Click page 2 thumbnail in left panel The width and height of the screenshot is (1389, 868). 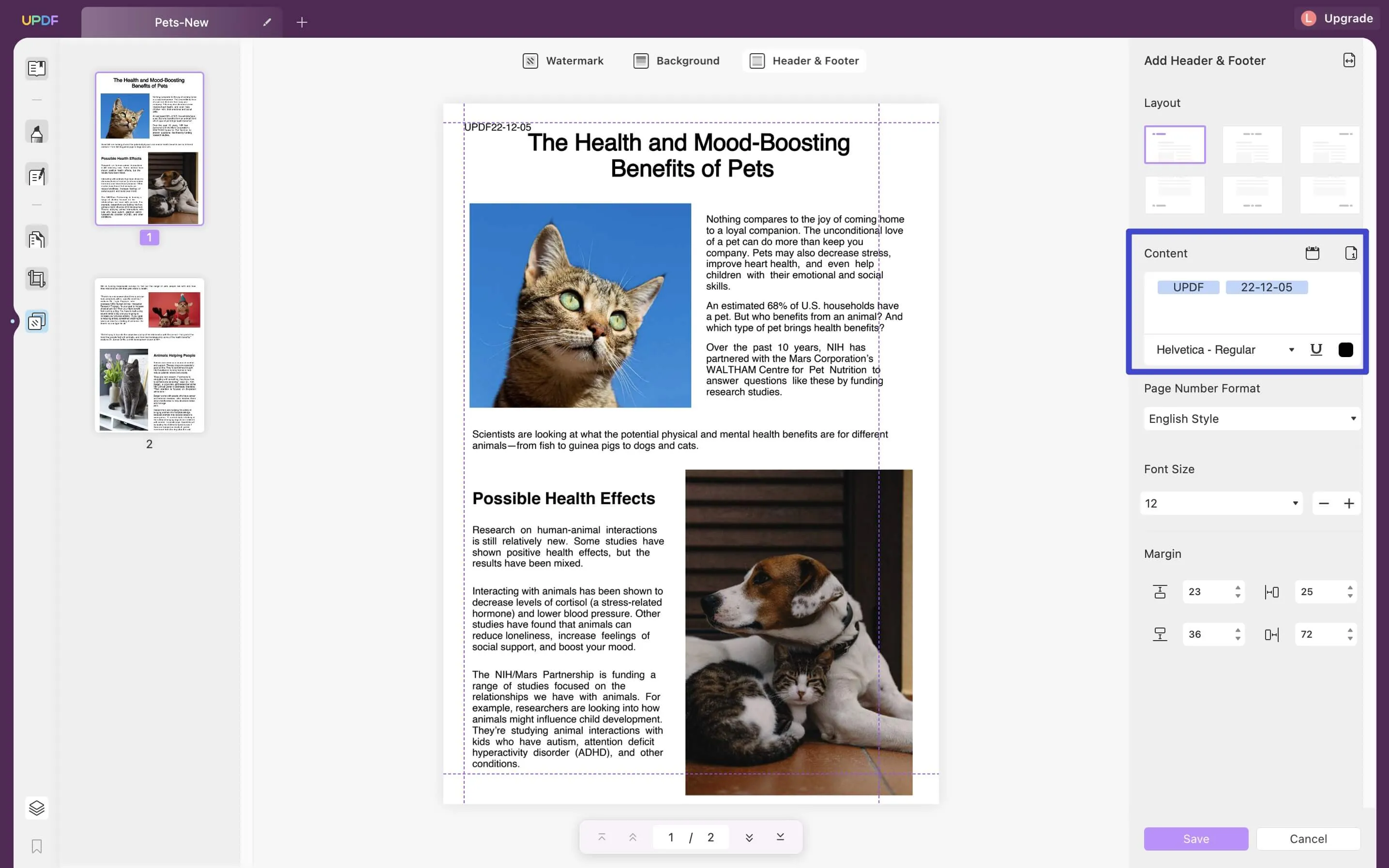click(148, 355)
